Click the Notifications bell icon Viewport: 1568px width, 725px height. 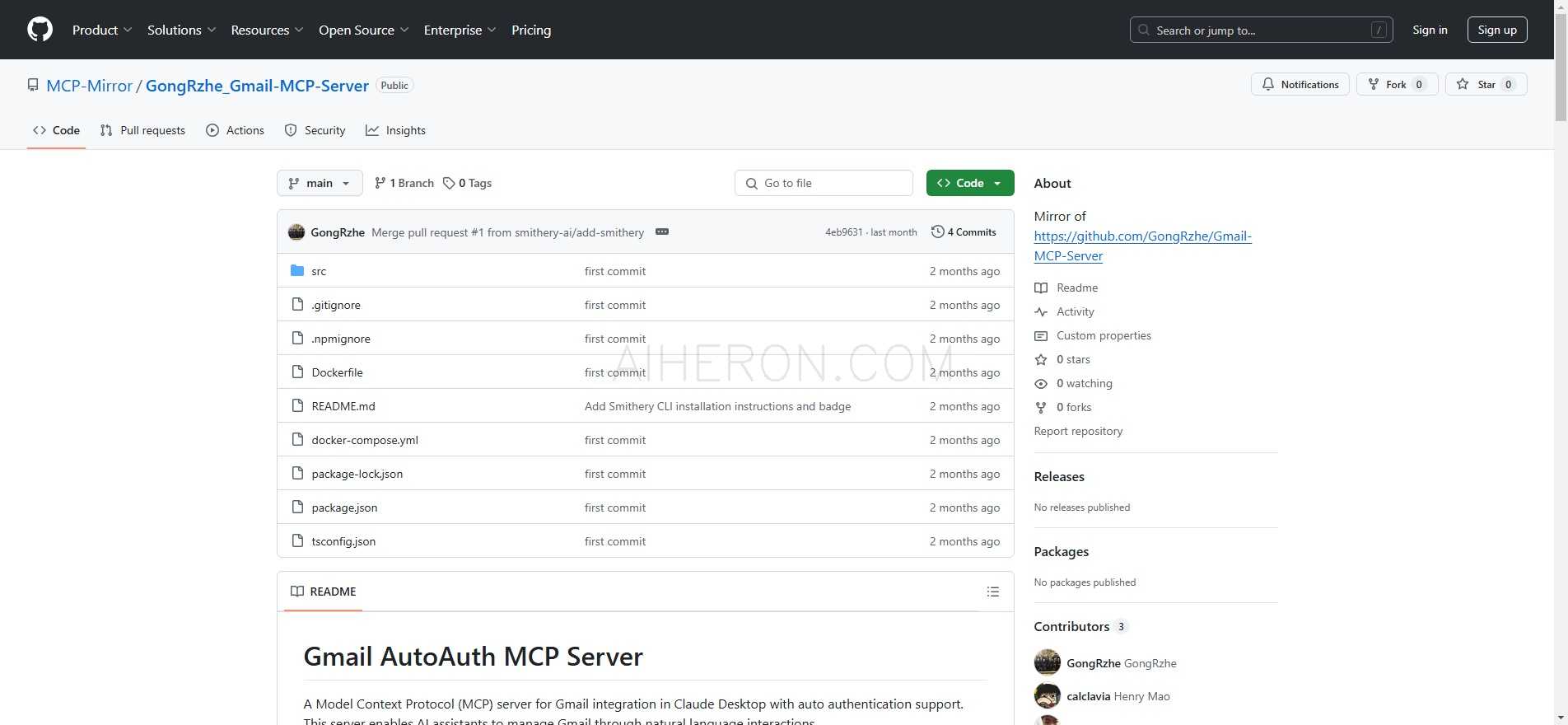(x=1268, y=84)
